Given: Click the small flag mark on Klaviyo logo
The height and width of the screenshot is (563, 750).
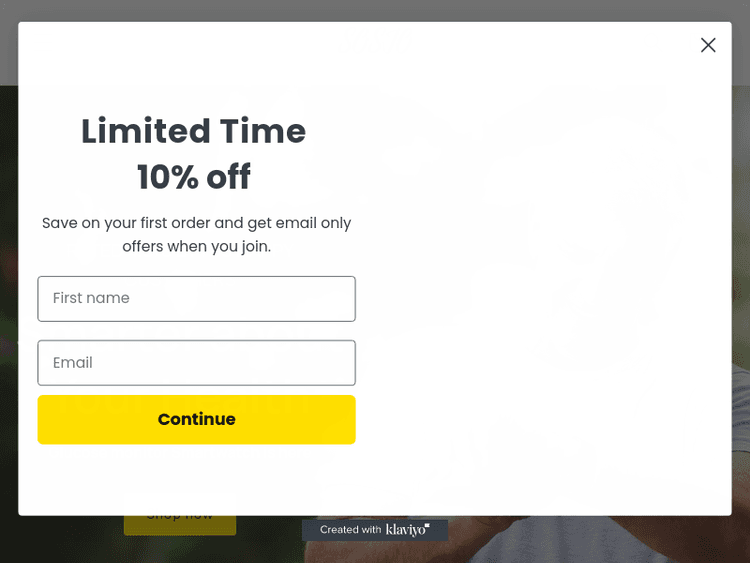Looking at the screenshot, I should tap(427, 526).
